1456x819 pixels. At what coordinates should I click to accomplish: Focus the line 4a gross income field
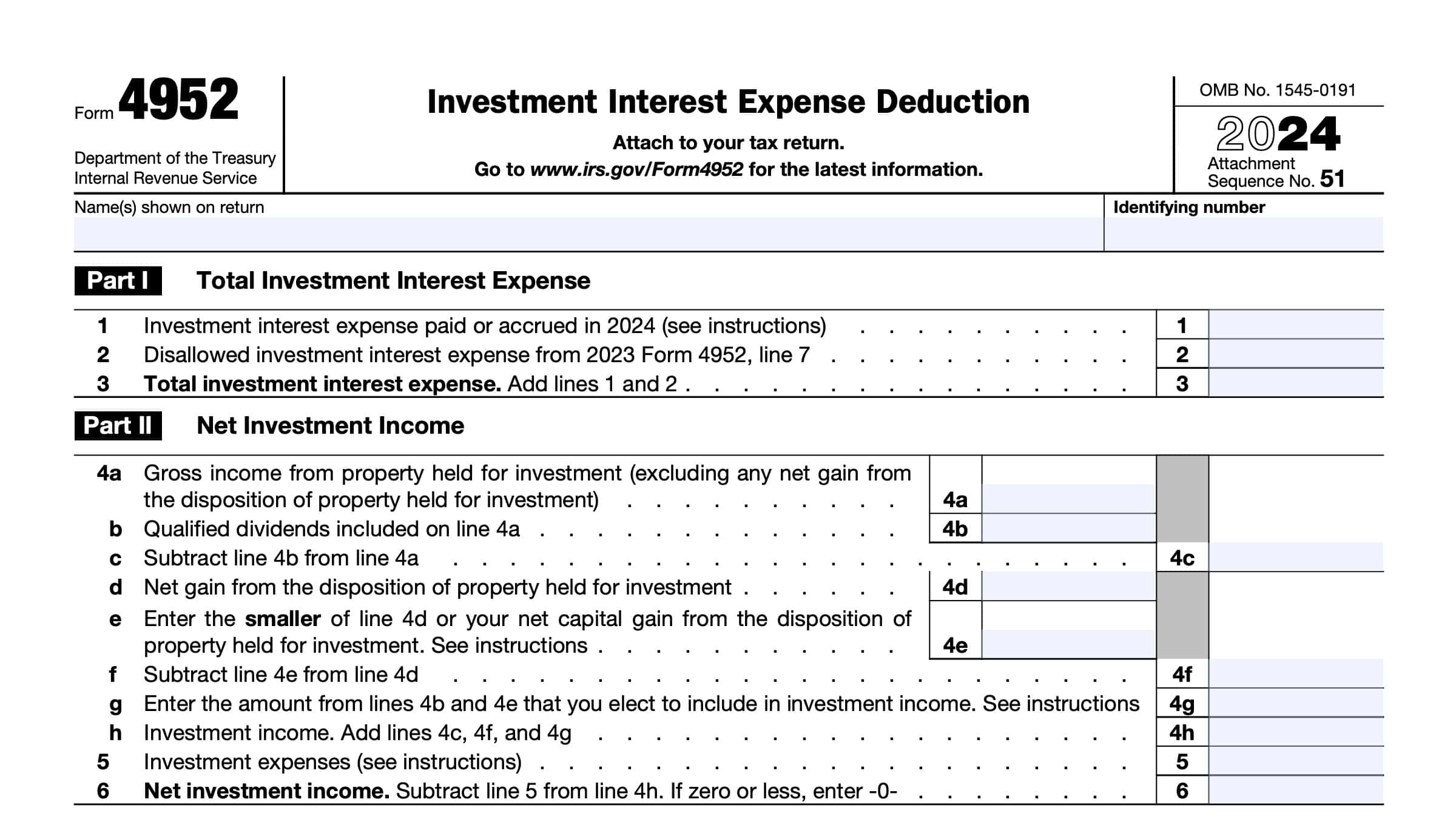tap(1068, 499)
